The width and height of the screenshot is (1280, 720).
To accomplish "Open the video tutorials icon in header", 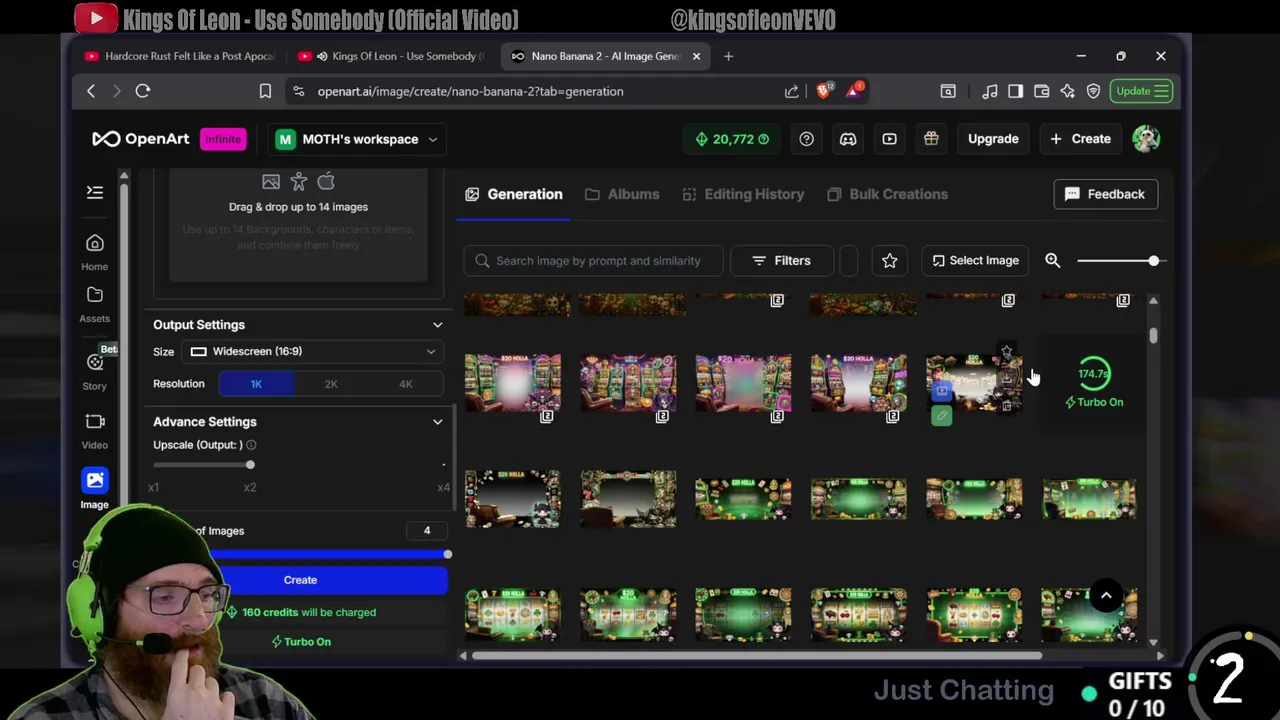I will click(889, 139).
